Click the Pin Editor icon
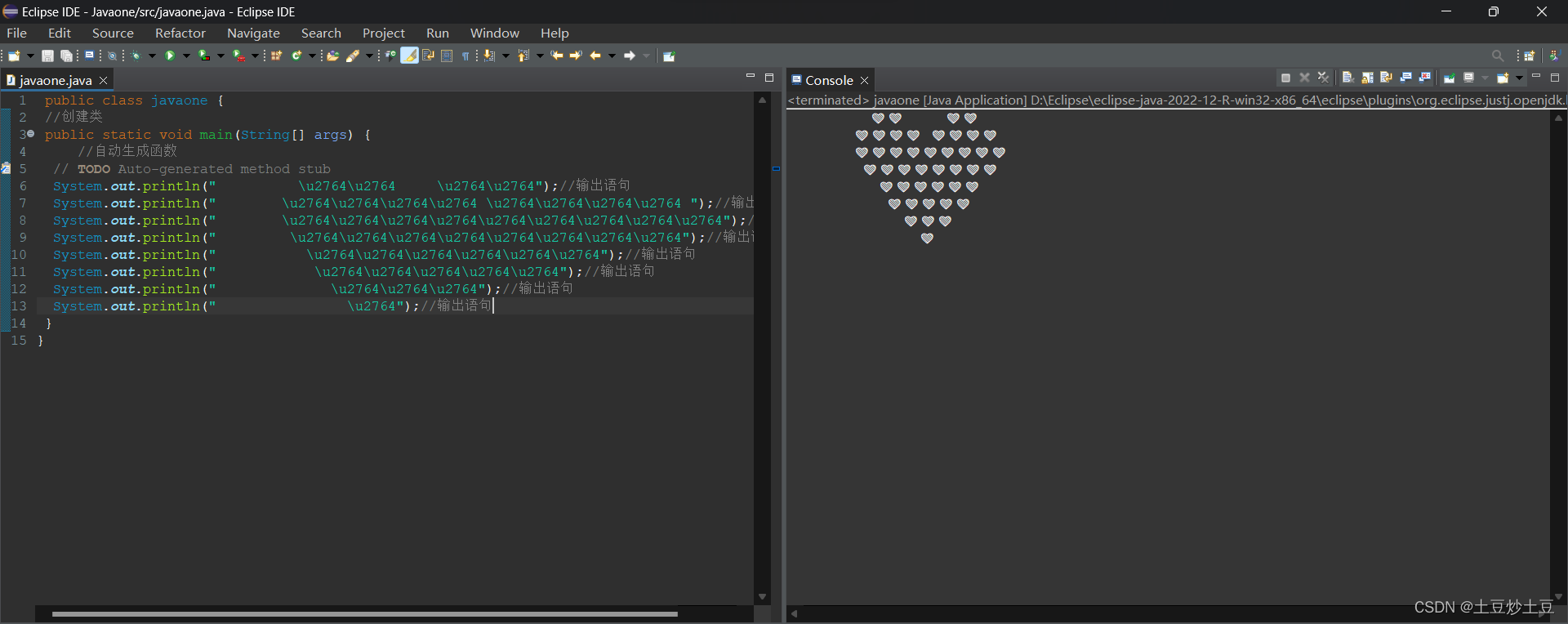The image size is (1568, 624). click(669, 56)
